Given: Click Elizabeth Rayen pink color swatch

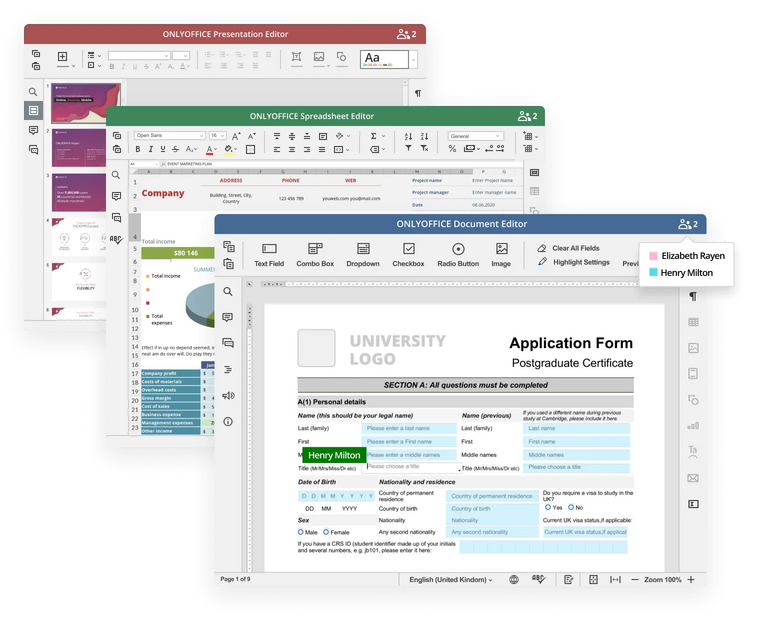Looking at the screenshot, I should click(x=653, y=255).
